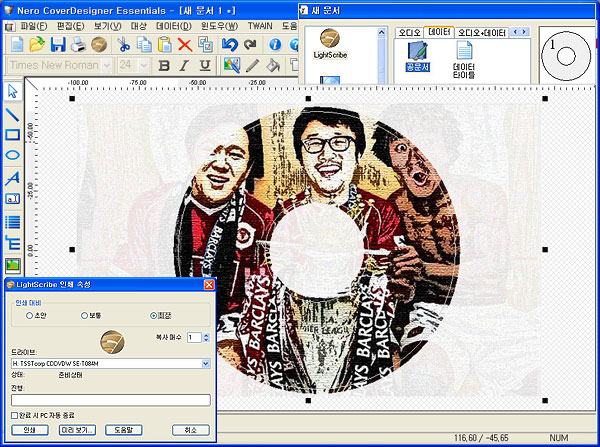This screenshot has height=447, width=600.
Task: Click scroll up arrow in document type list
Action: click(382, 33)
